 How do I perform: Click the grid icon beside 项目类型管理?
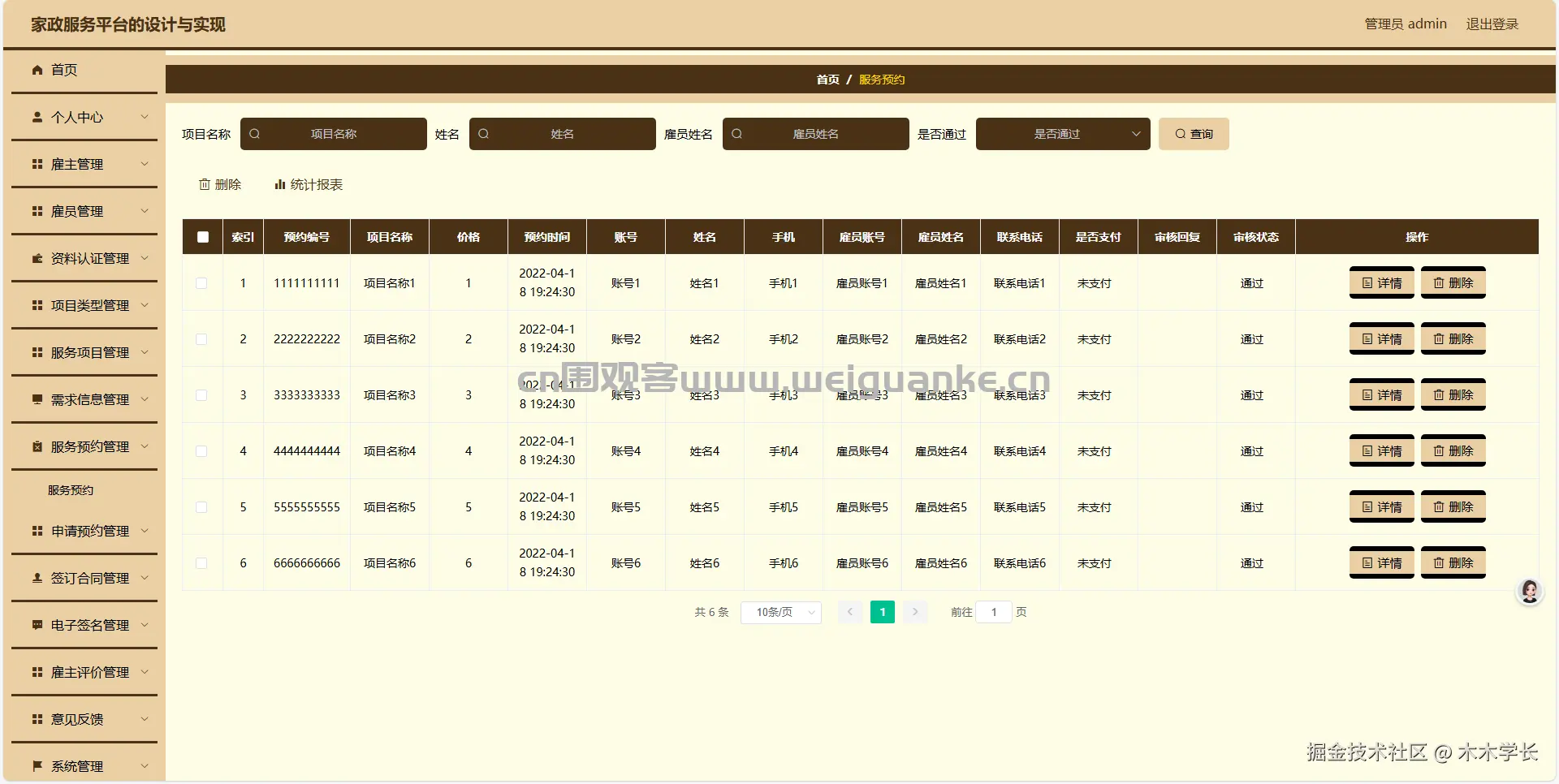[x=37, y=305]
